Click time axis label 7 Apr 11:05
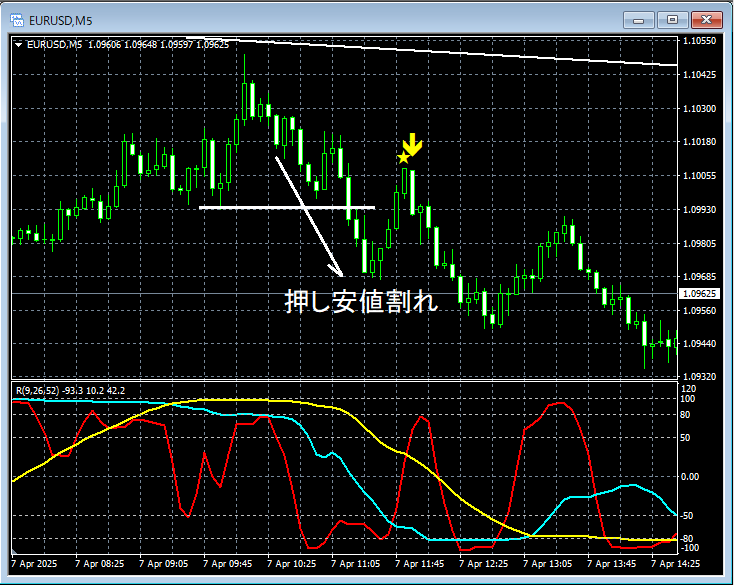This screenshot has height=585, width=735. [355, 563]
